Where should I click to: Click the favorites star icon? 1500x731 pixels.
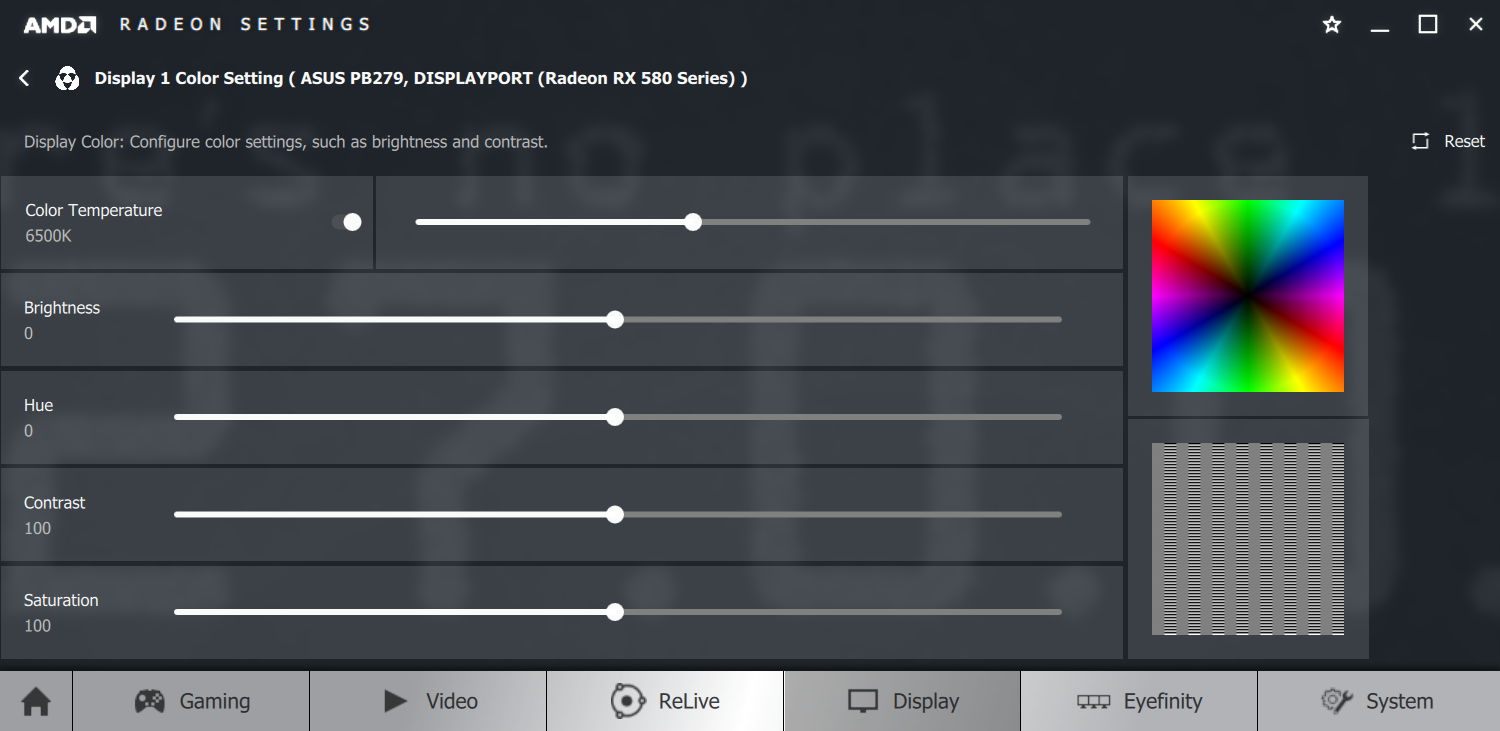point(1332,25)
